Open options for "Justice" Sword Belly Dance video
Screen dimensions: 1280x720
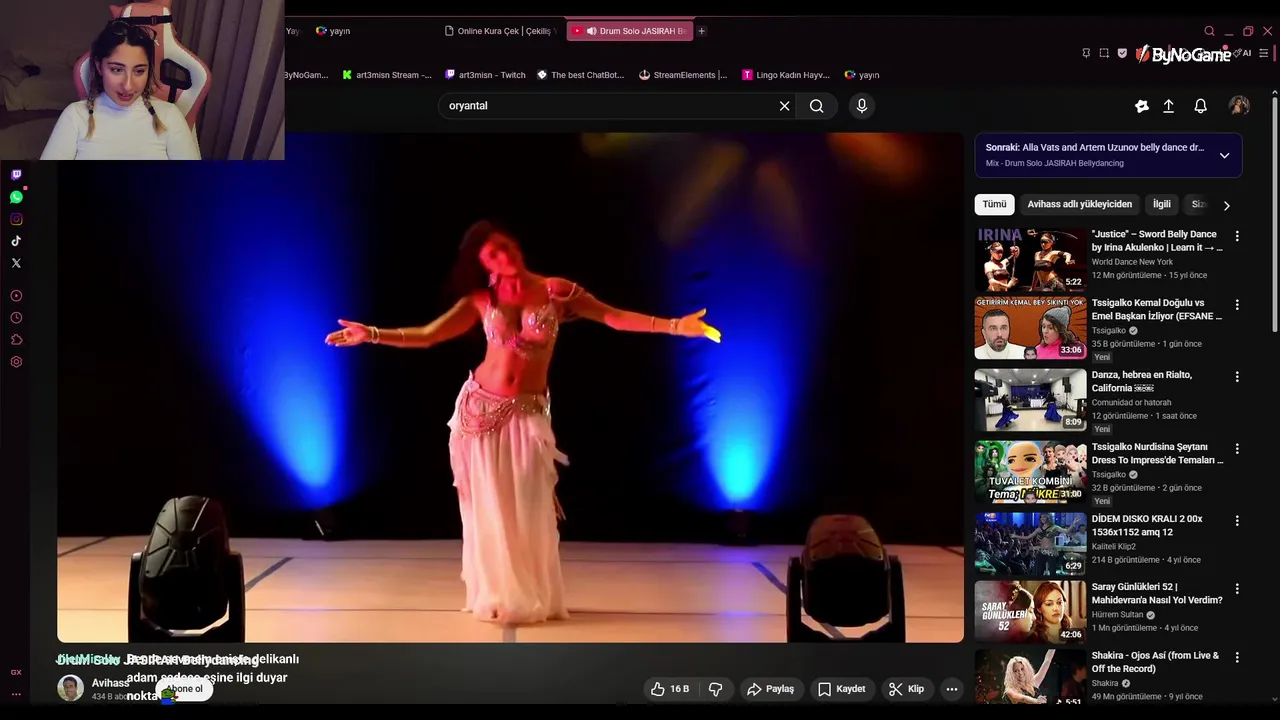pos(1237,237)
